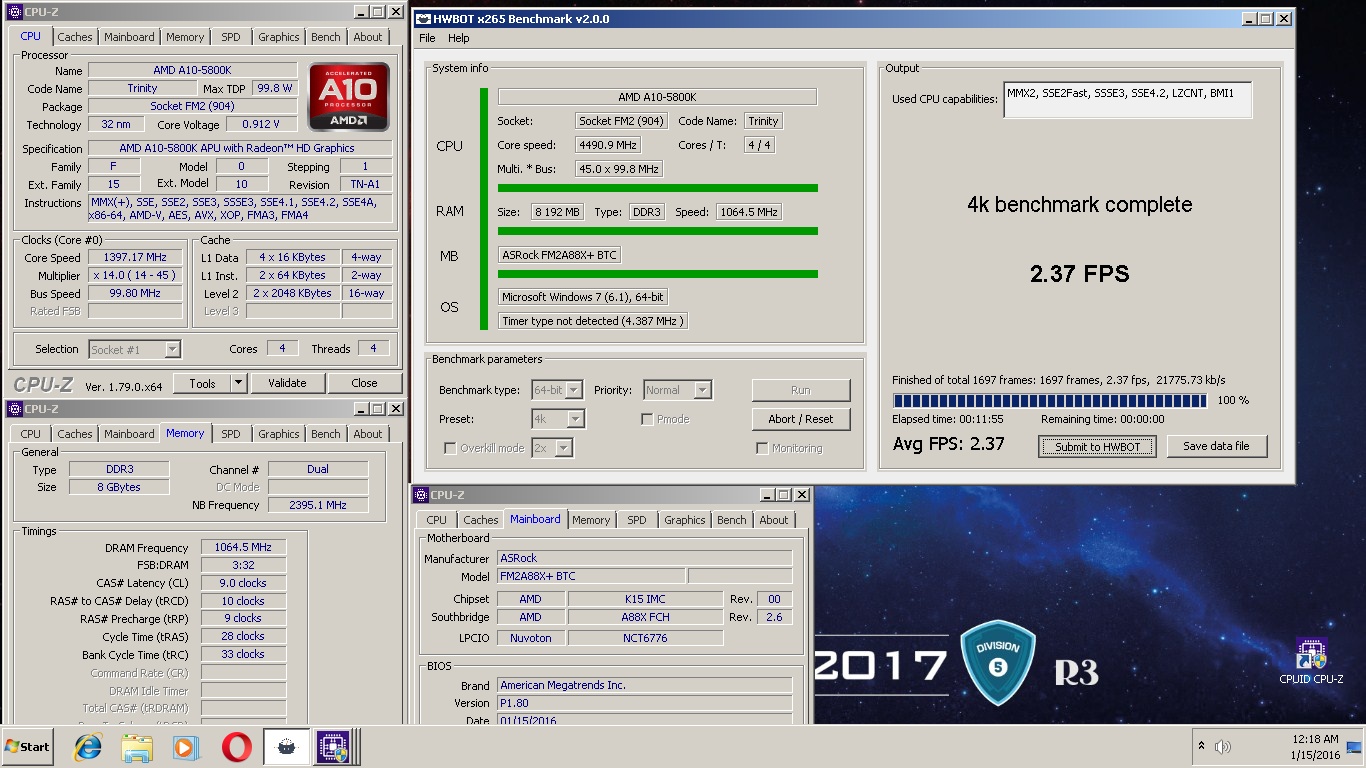The width and height of the screenshot is (1366, 768).
Task: Click HWBOT x265 title bar icon
Action: pos(423,18)
